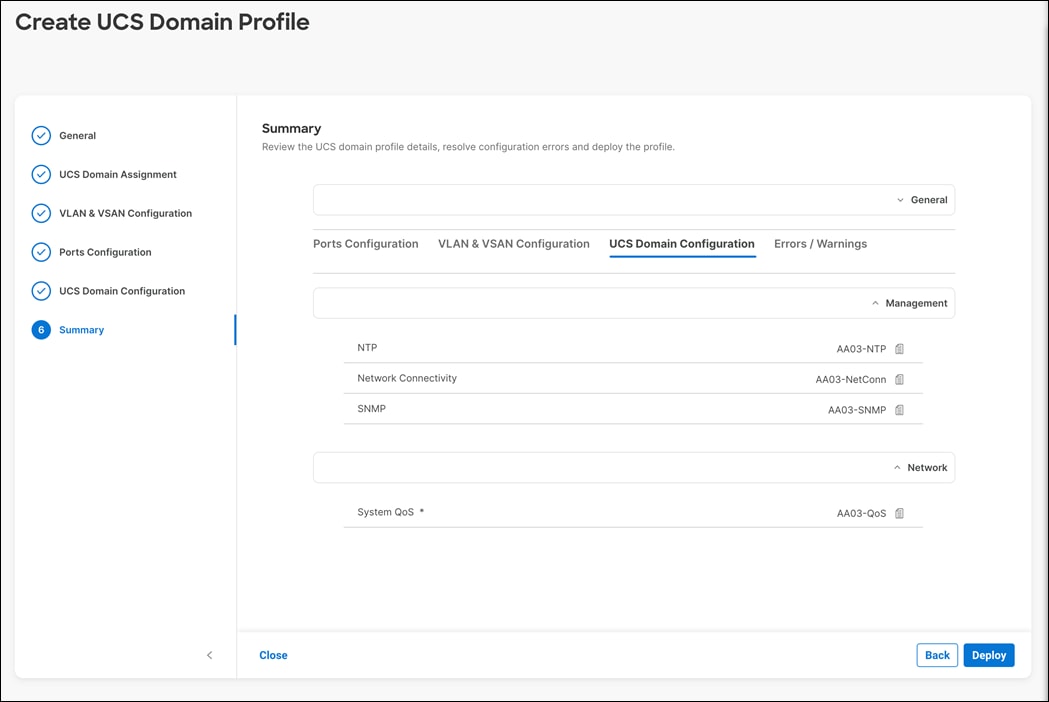Copy the AA03-QoS policy name
This screenshot has height=702, width=1049.
[898, 513]
